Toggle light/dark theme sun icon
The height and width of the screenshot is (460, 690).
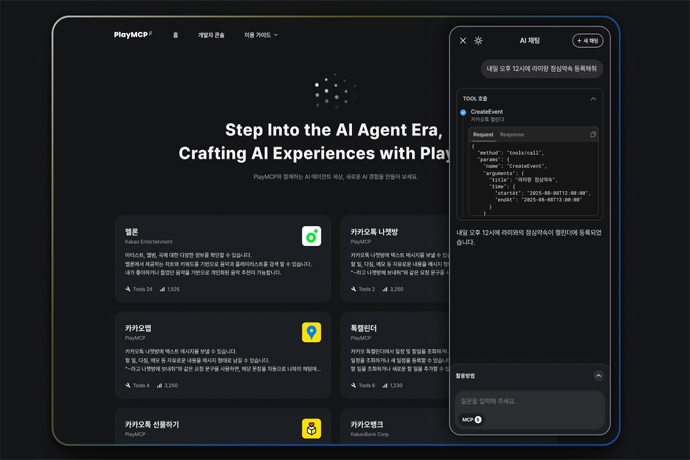click(478, 41)
